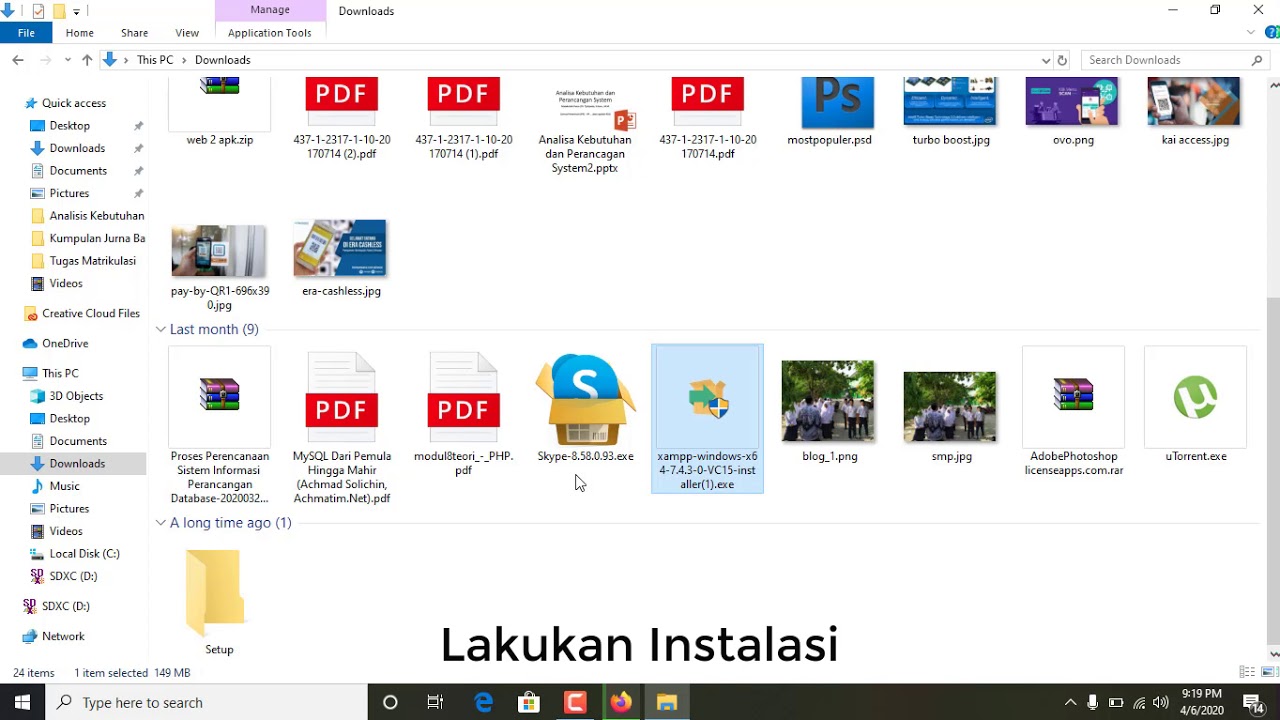The image size is (1280, 720).
Task: Open the recent locations dropdown arrow
Action: 68,60
